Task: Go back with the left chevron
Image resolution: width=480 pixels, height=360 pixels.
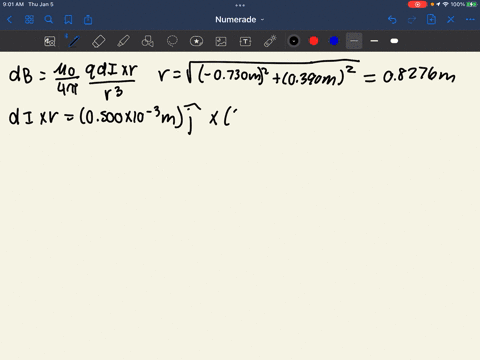Action: point(9,20)
